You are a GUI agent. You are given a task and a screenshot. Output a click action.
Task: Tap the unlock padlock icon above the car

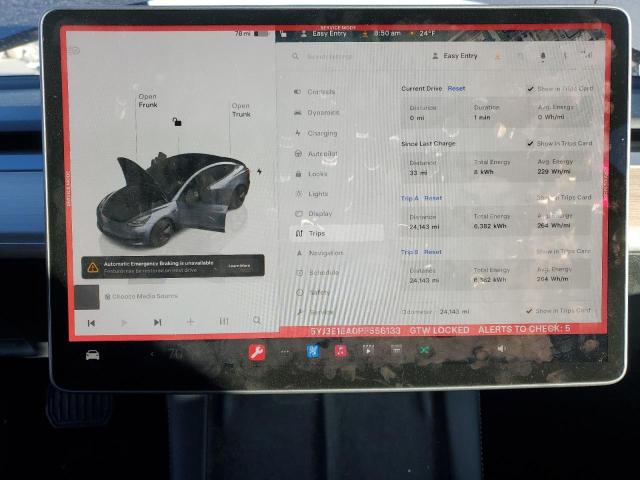coord(177,122)
